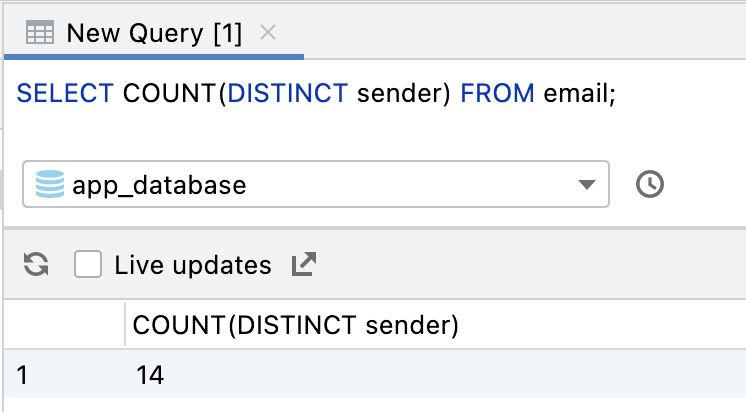Open the app_database selector combo box
Screen dimensions: 746x412
pyautogui.click(x=300, y=185)
